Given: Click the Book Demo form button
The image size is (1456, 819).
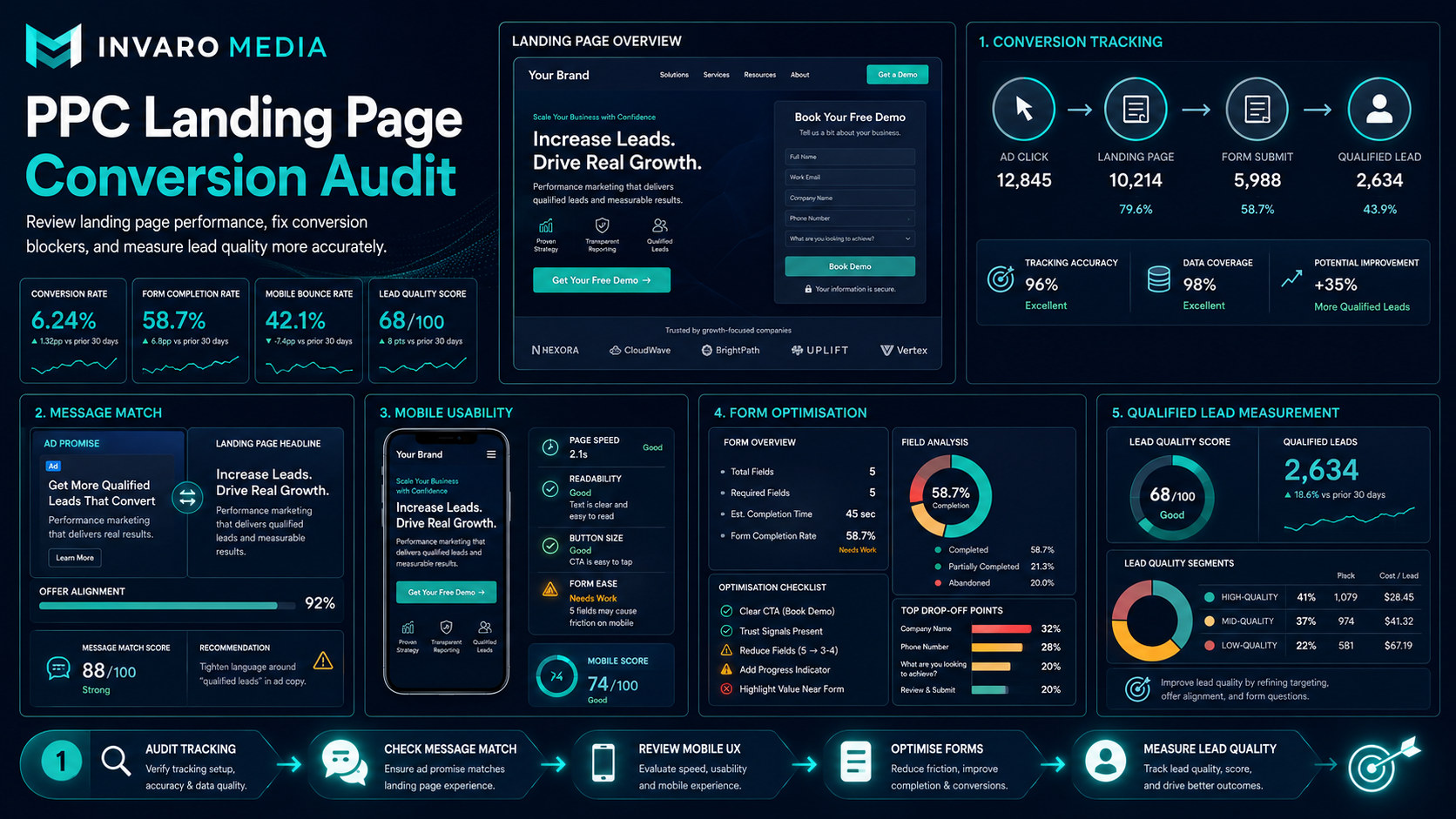Looking at the screenshot, I should coord(850,266).
